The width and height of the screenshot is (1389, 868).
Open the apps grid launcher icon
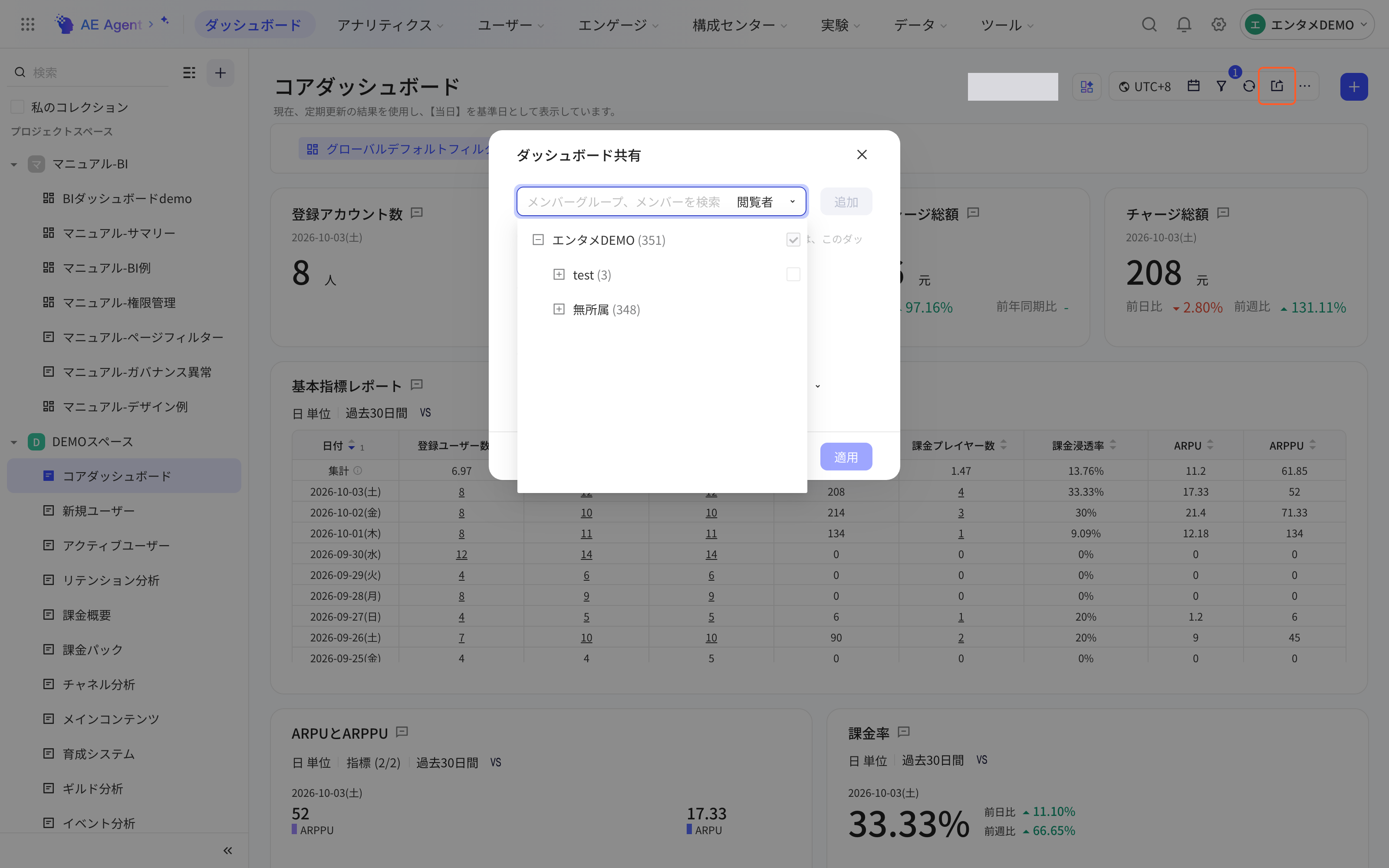pyautogui.click(x=27, y=24)
